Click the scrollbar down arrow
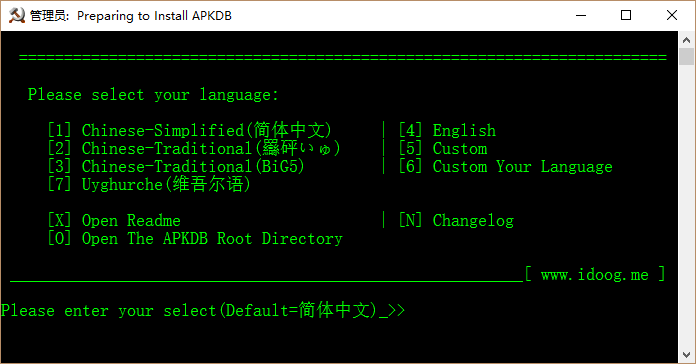 [x=686, y=355]
